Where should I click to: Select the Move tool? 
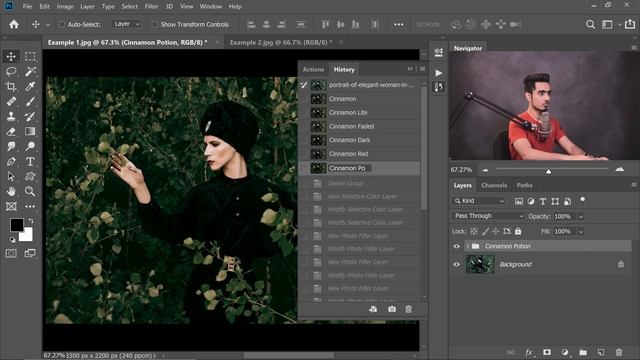pyautogui.click(x=11, y=56)
